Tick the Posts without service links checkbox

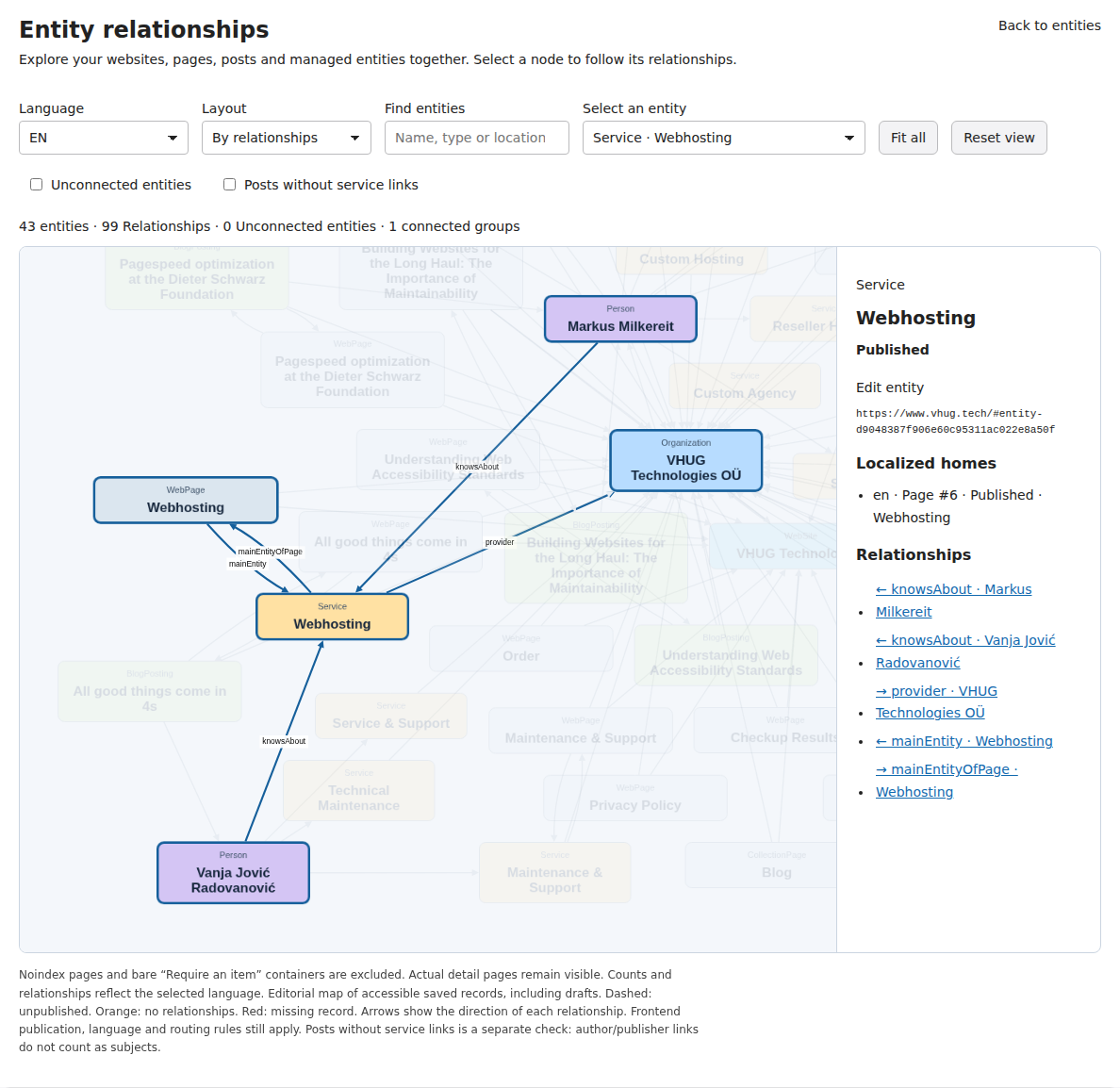[x=229, y=185]
